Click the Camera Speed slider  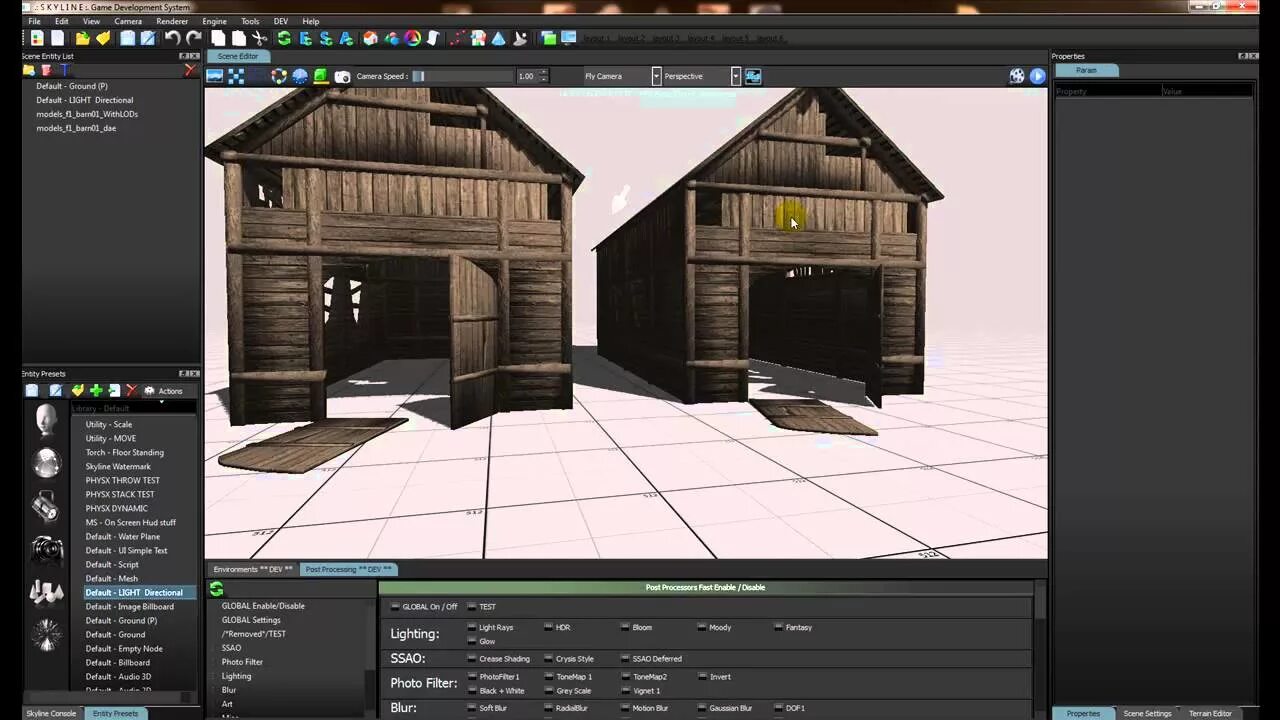(x=462, y=76)
